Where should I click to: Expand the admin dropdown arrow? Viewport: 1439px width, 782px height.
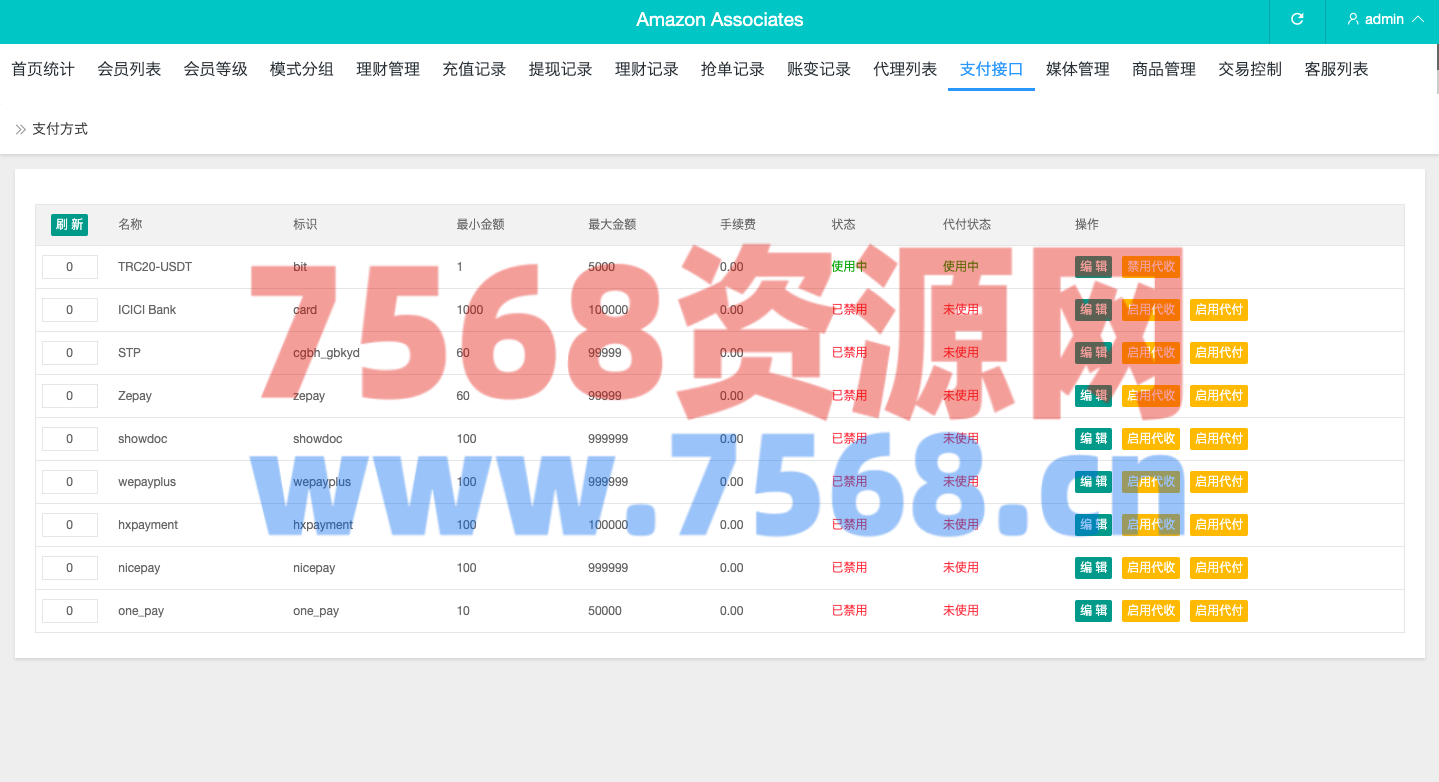click(x=1417, y=19)
